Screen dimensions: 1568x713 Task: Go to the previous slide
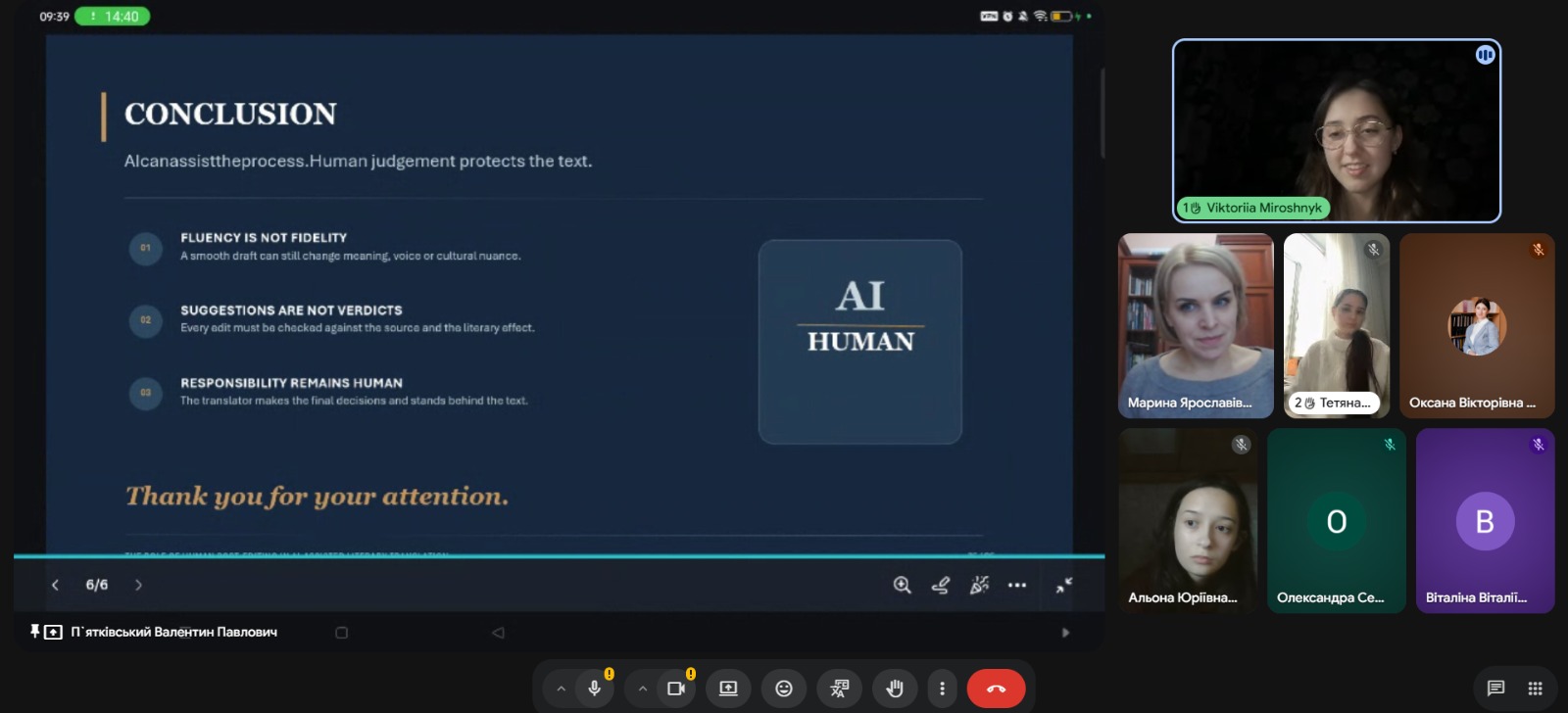coord(55,585)
